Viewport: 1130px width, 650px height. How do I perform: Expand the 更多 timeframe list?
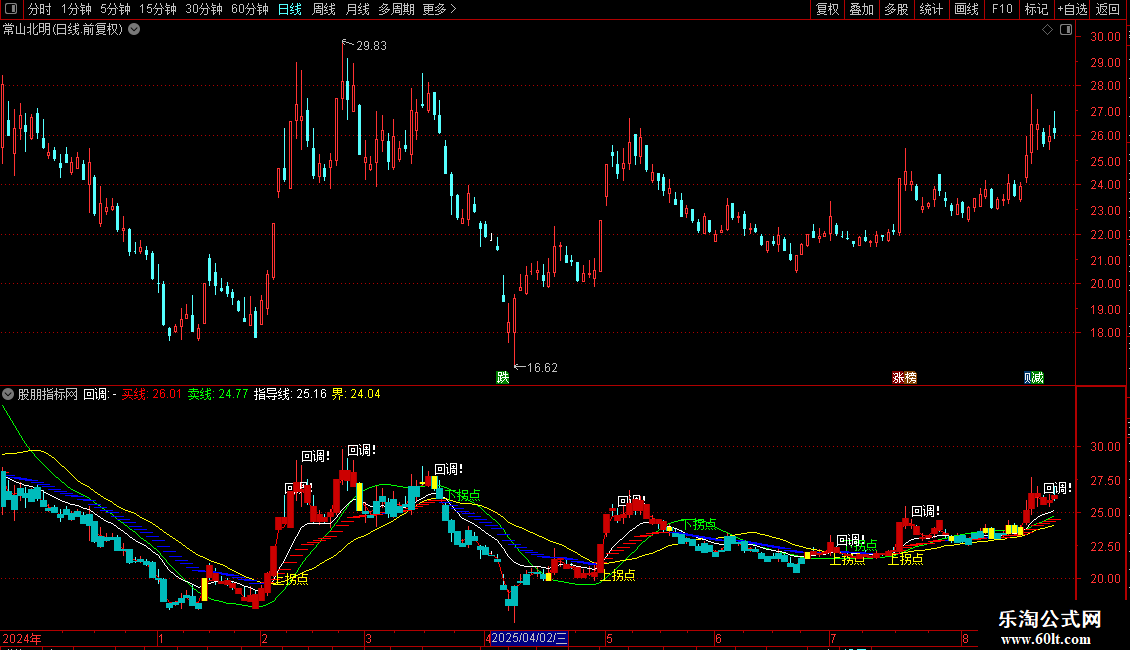click(x=439, y=9)
